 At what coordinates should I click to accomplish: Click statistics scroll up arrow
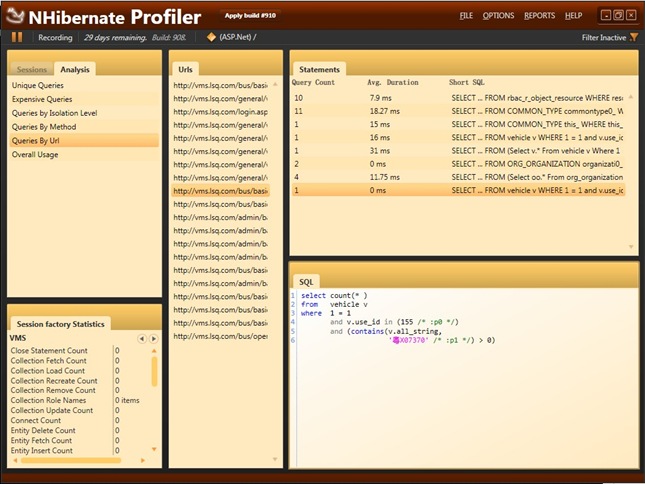point(154,351)
